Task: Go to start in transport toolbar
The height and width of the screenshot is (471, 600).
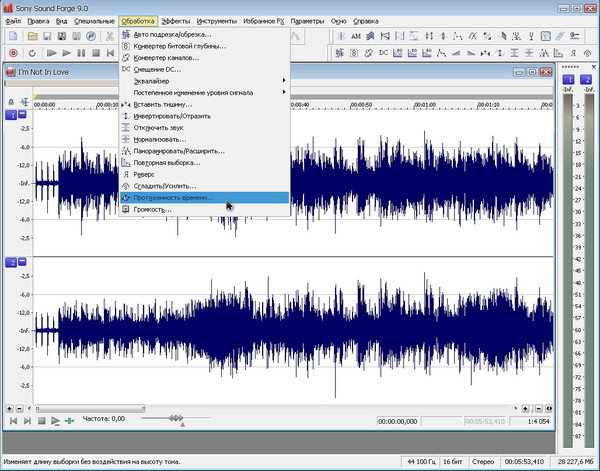Action: [x=111, y=53]
